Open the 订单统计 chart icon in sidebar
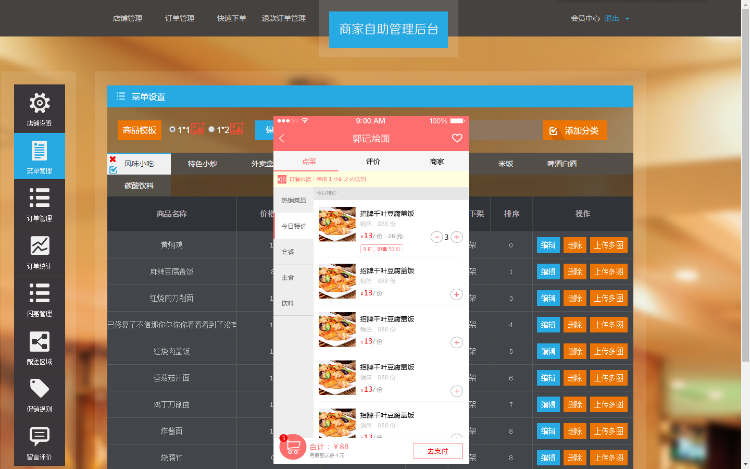 point(39,246)
